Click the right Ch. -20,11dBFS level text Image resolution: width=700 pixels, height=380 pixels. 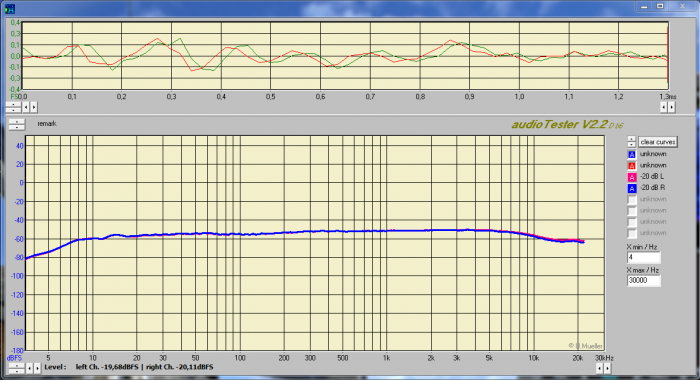180,367
